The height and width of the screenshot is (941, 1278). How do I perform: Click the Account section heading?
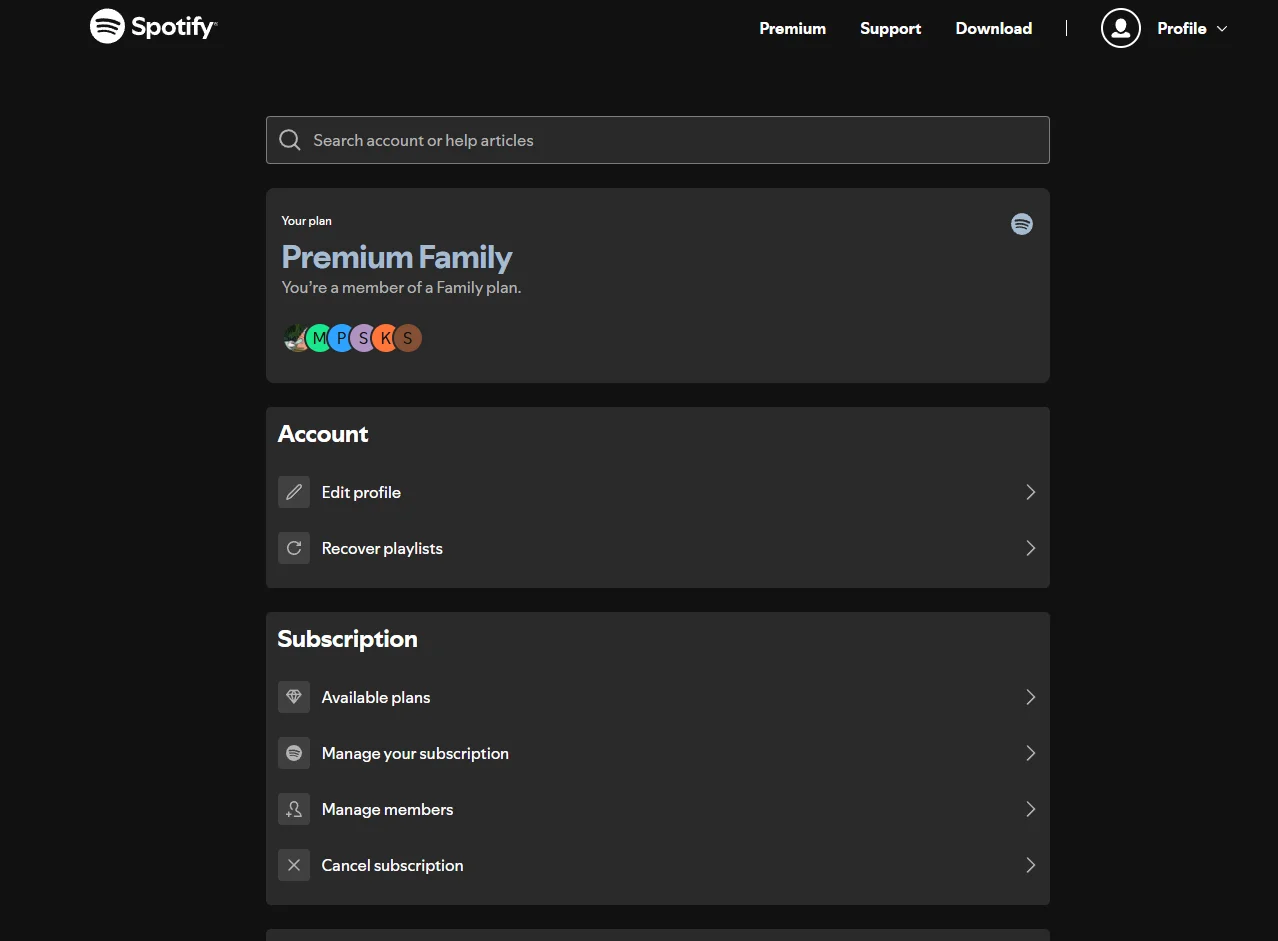point(323,434)
